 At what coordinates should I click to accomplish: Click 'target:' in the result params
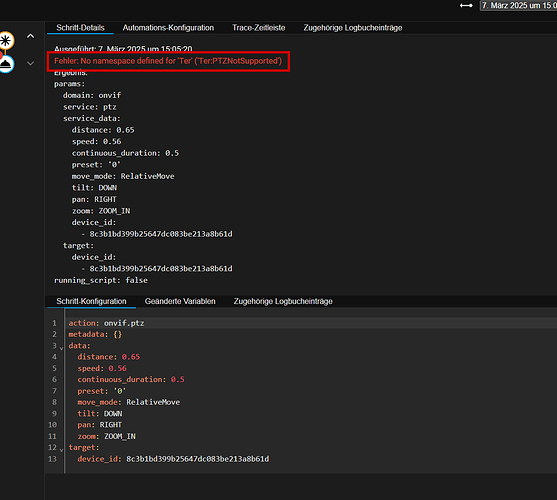pyautogui.click(x=78, y=245)
